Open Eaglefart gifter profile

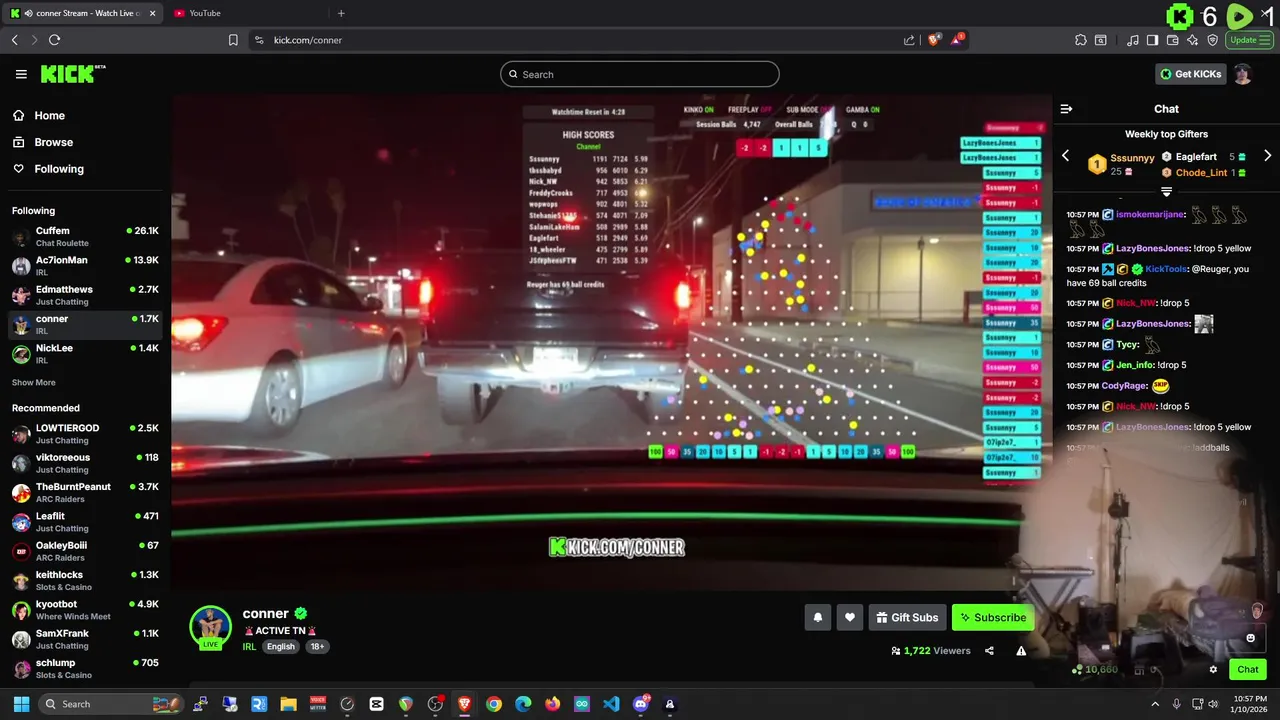(1196, 157)
